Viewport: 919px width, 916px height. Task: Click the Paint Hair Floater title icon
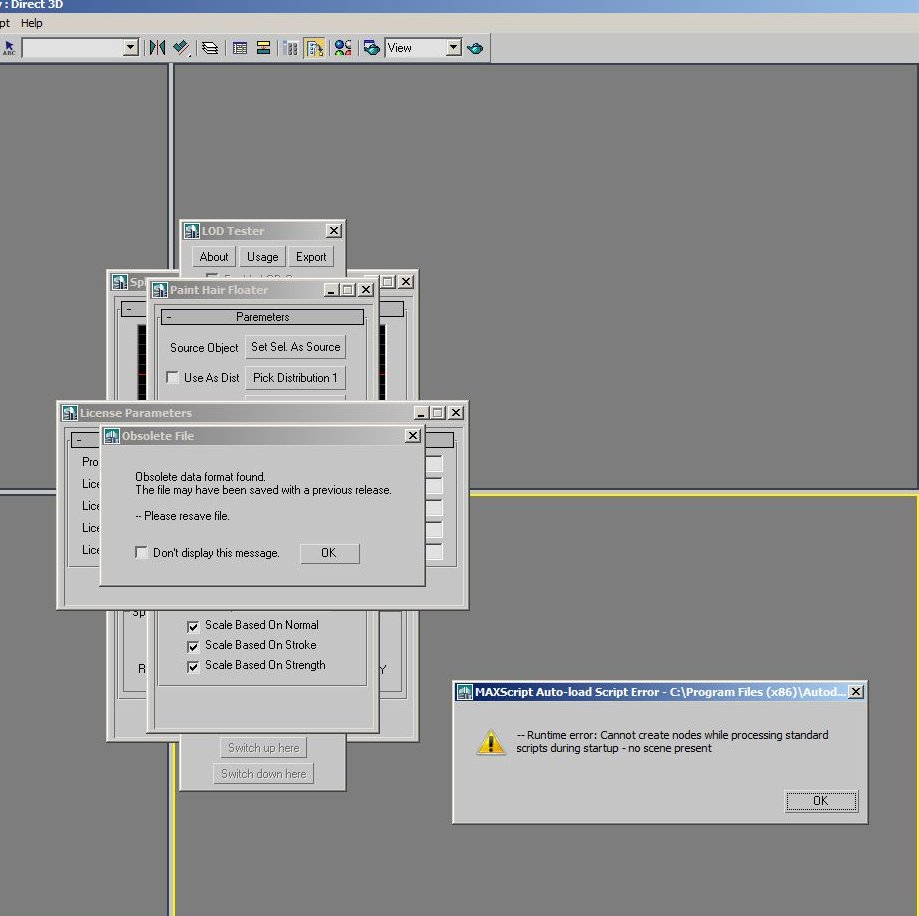pyautogui.click(x=159, y=290)
